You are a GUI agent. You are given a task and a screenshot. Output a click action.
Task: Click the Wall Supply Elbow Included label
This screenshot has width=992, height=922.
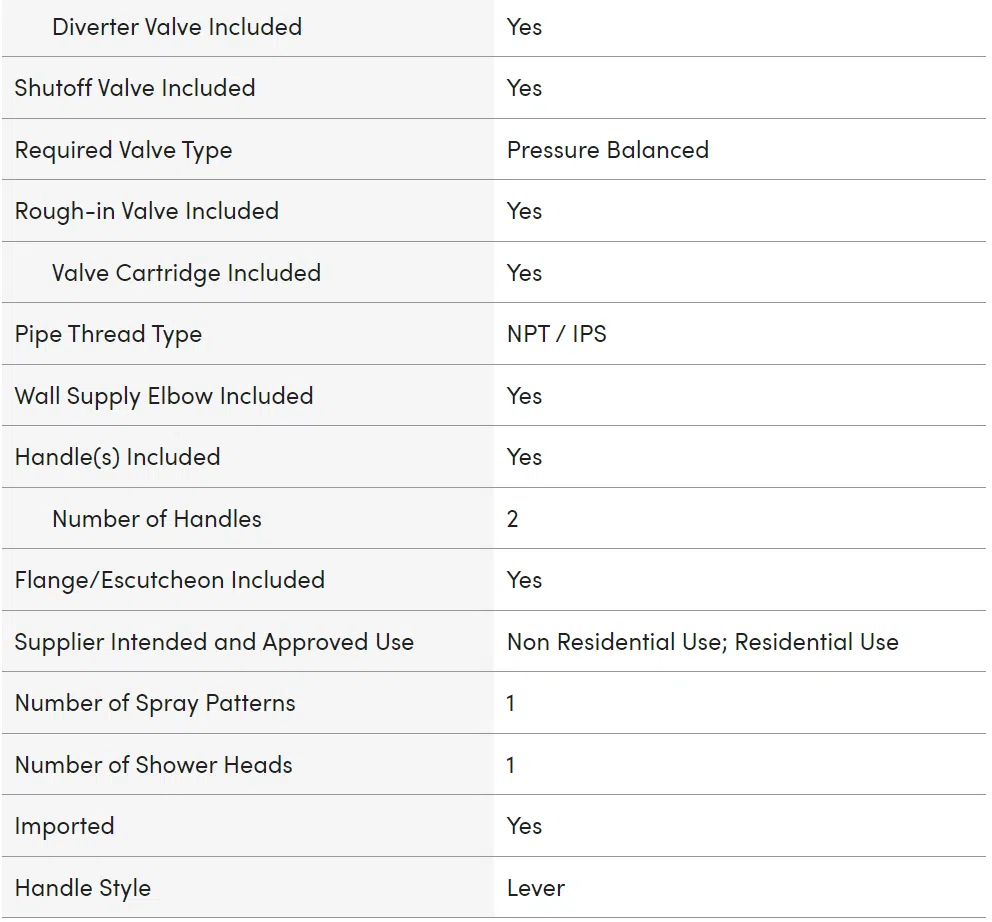(x=164, y=396)
